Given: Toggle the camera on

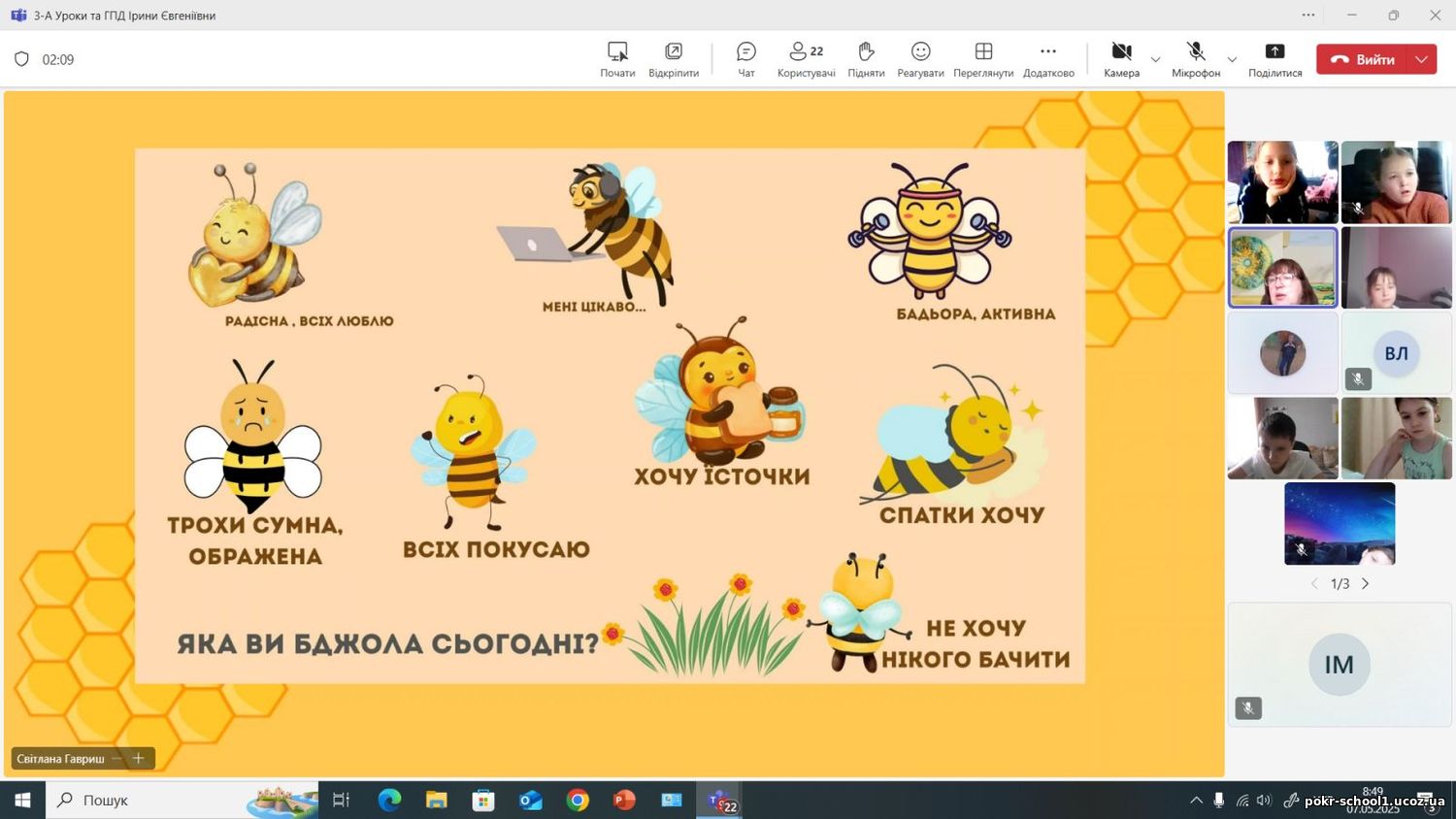Looking at the screenshot, I should tap(1121, 58).
